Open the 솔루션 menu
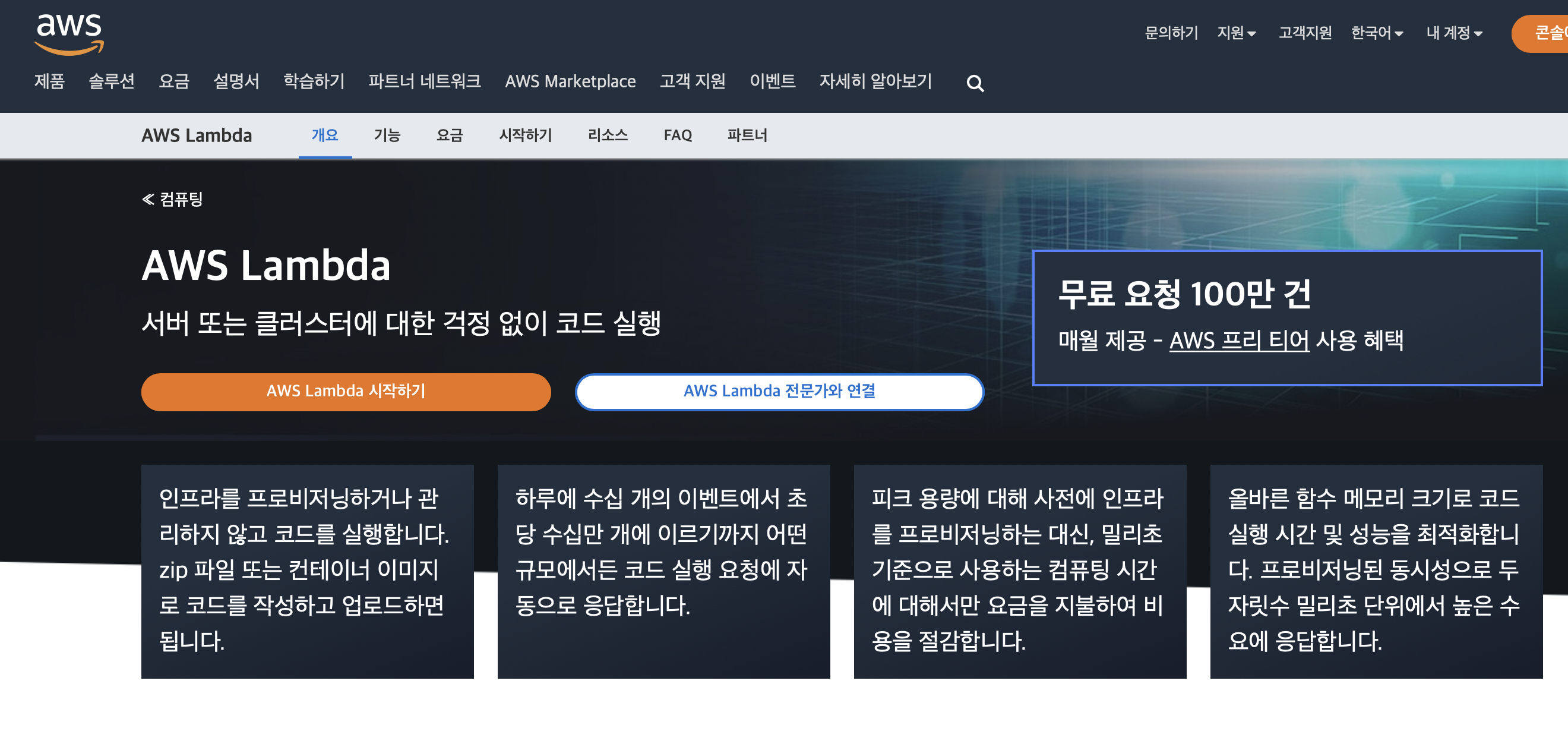Viewport: 1568px width, 731px height. (x=112, y=81)
